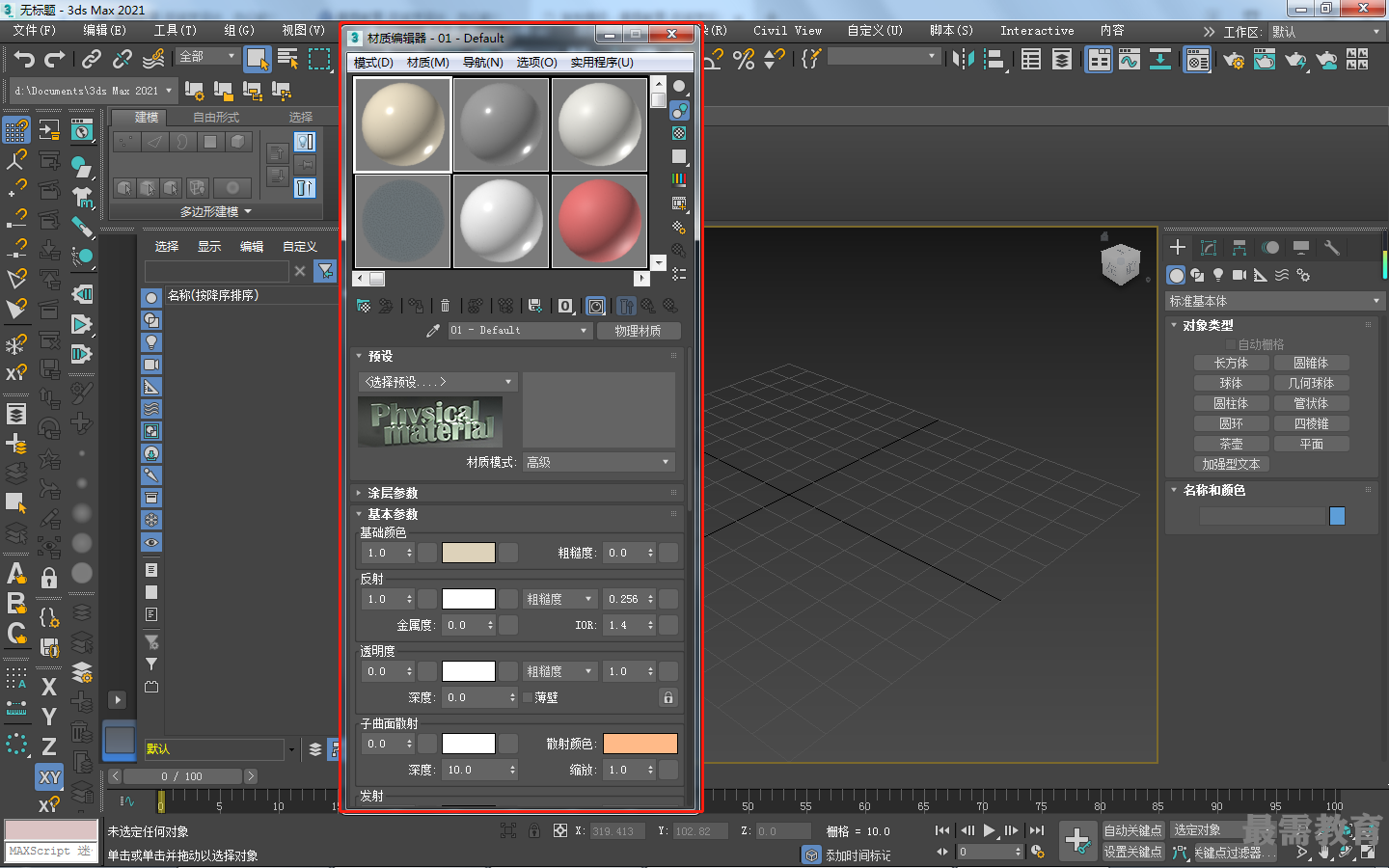The image size is (1389, 868).
Task: Open Select by Name list icon
Action: [287, 59]
